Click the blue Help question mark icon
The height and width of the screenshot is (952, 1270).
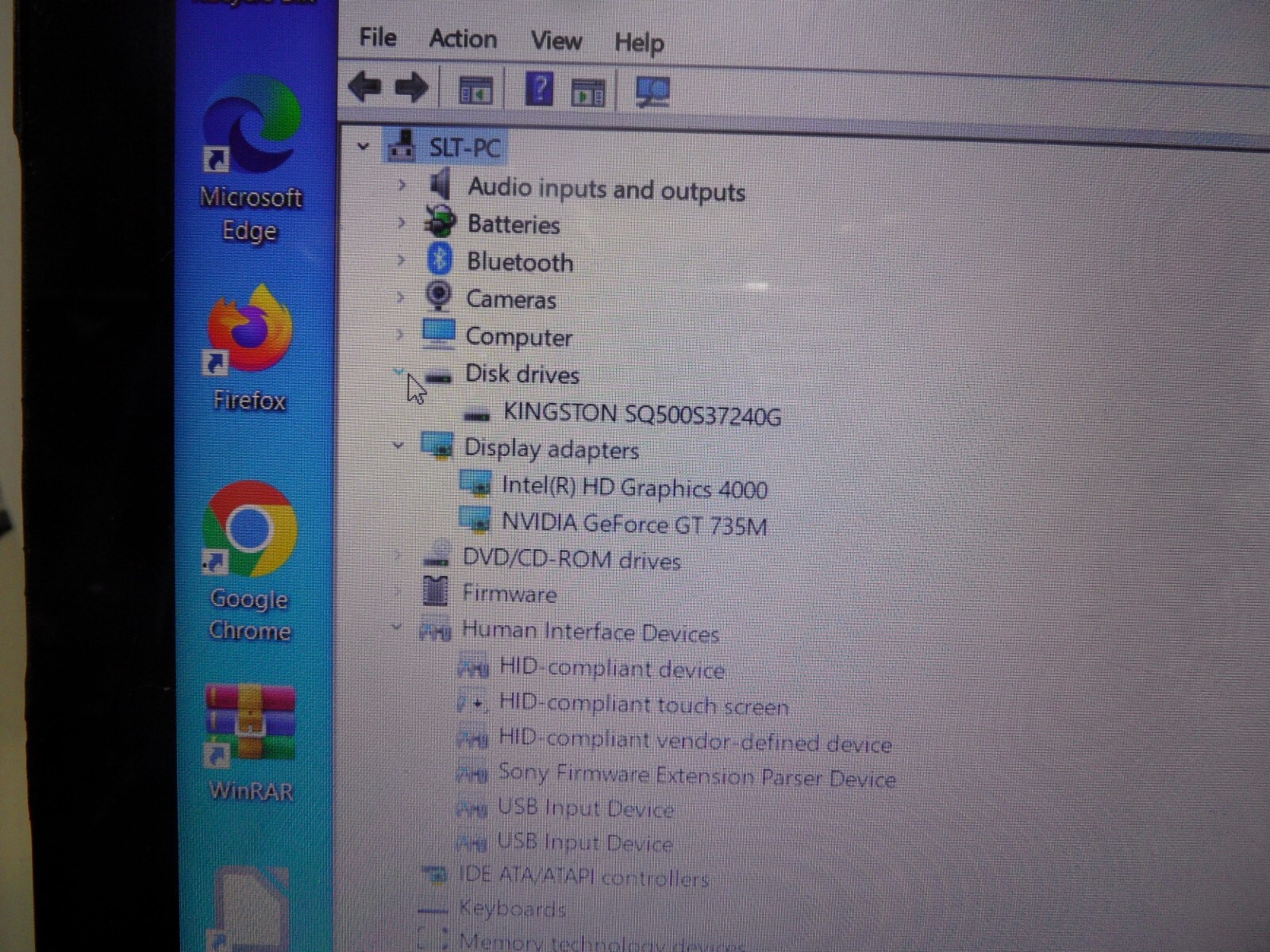539,89
